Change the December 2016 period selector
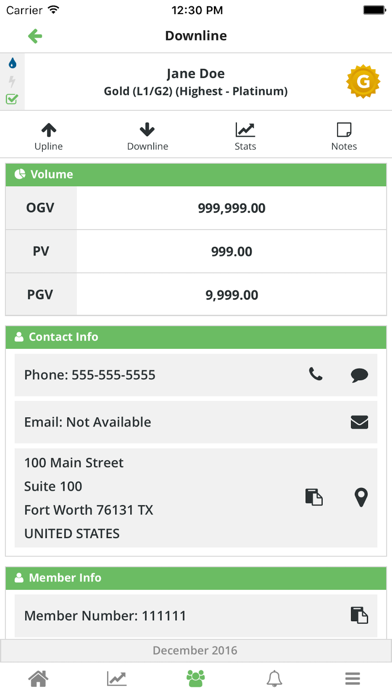This screenshot has height=696, width=392. coord(196,650)
